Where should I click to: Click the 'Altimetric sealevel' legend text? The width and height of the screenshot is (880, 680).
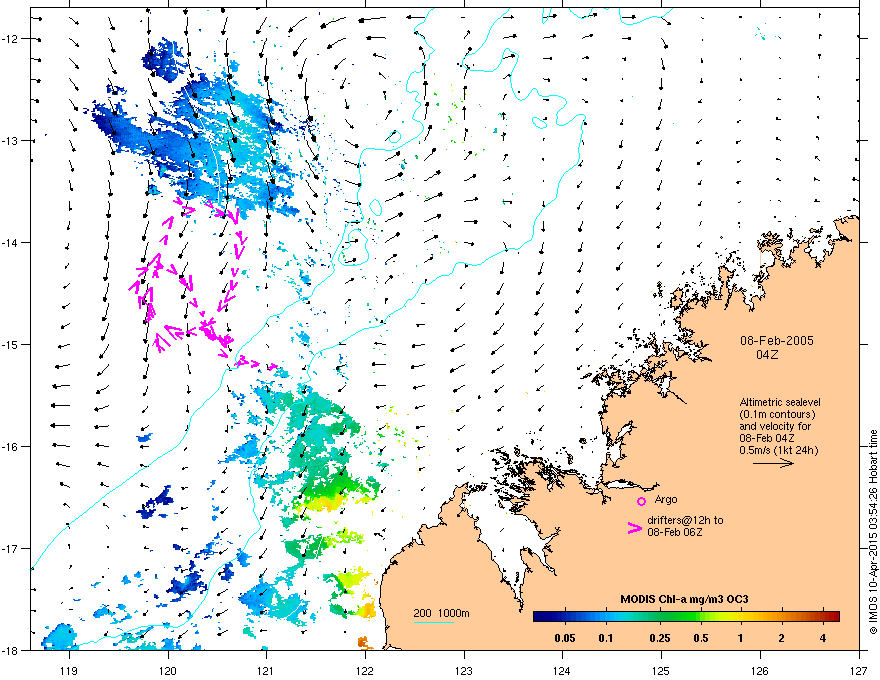[780, 402]
